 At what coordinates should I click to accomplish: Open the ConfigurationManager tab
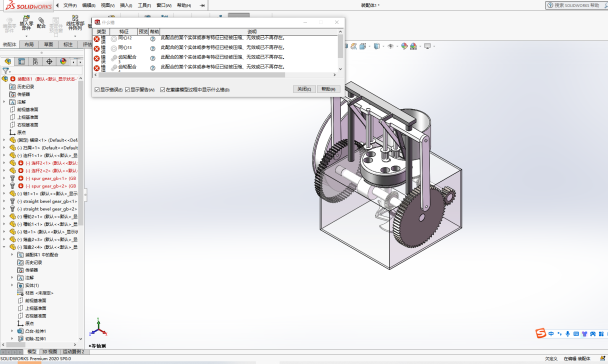35,61
